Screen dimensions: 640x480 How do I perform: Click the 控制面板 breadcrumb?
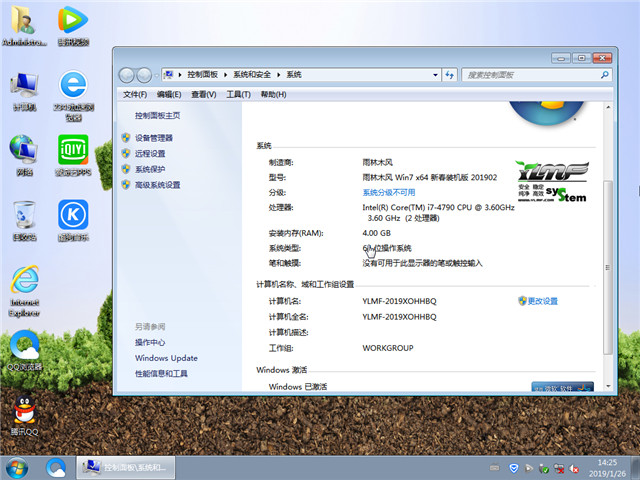click(x=202, y=75)
